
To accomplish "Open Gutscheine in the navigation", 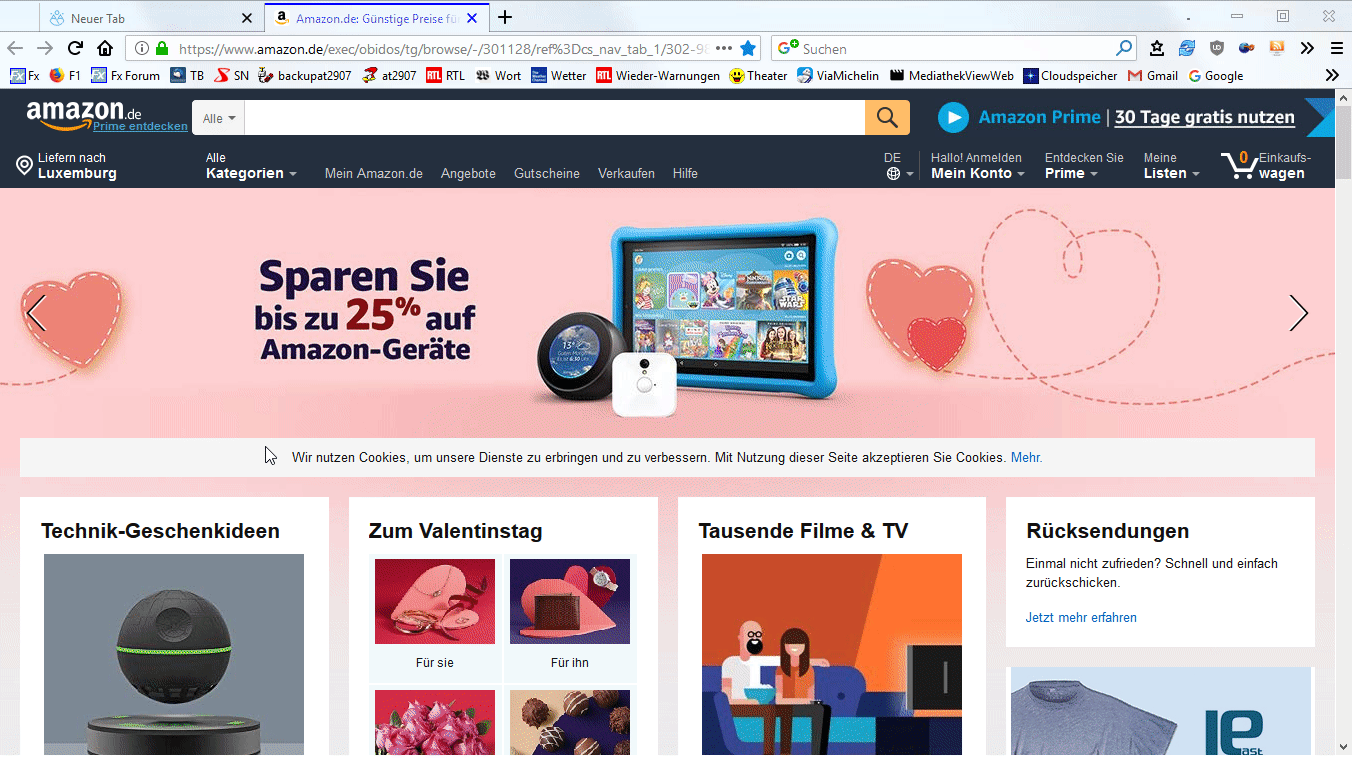I will click(x=547, y=174).
